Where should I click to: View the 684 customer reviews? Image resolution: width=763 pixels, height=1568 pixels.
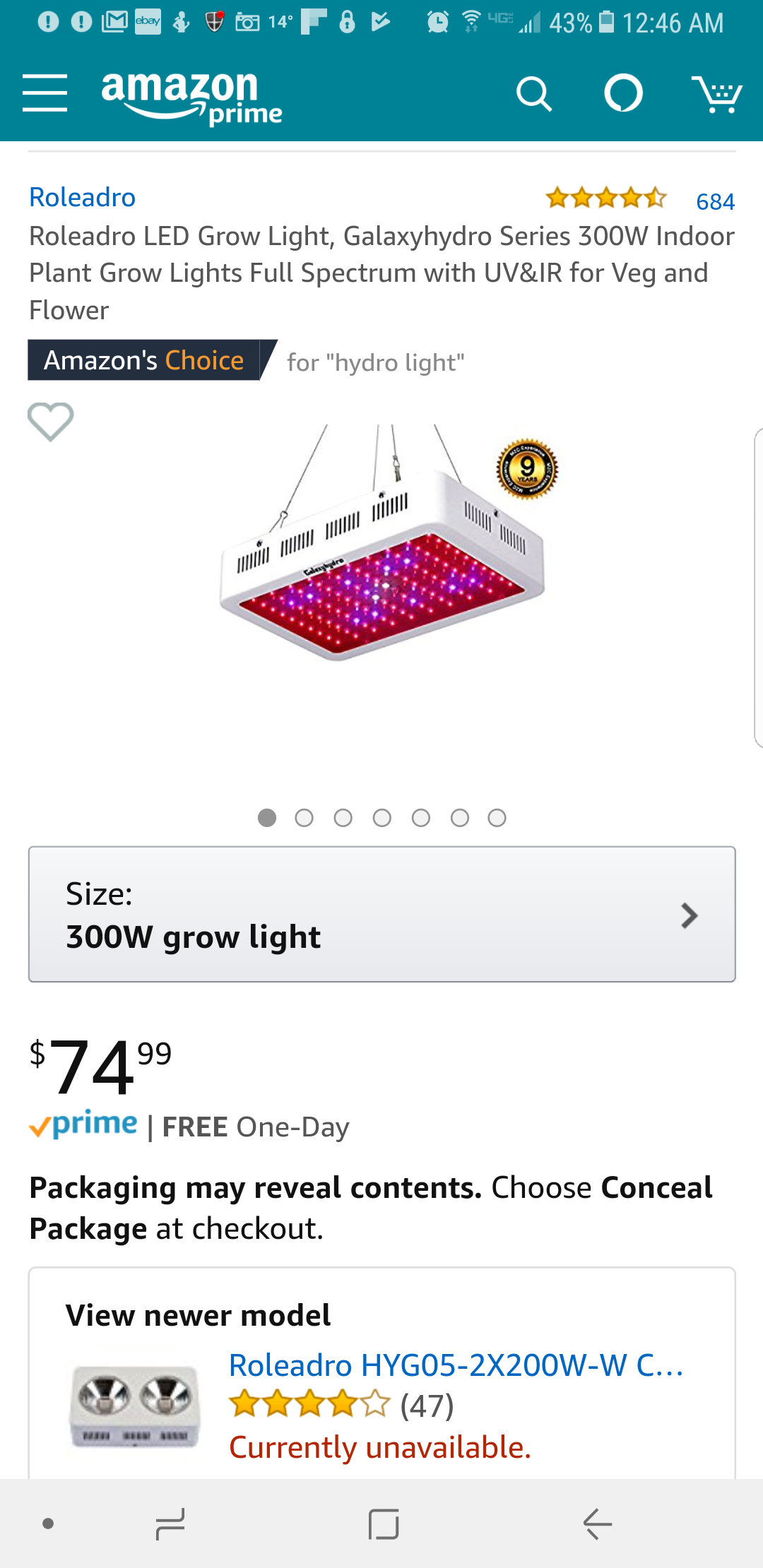[715, 202]
